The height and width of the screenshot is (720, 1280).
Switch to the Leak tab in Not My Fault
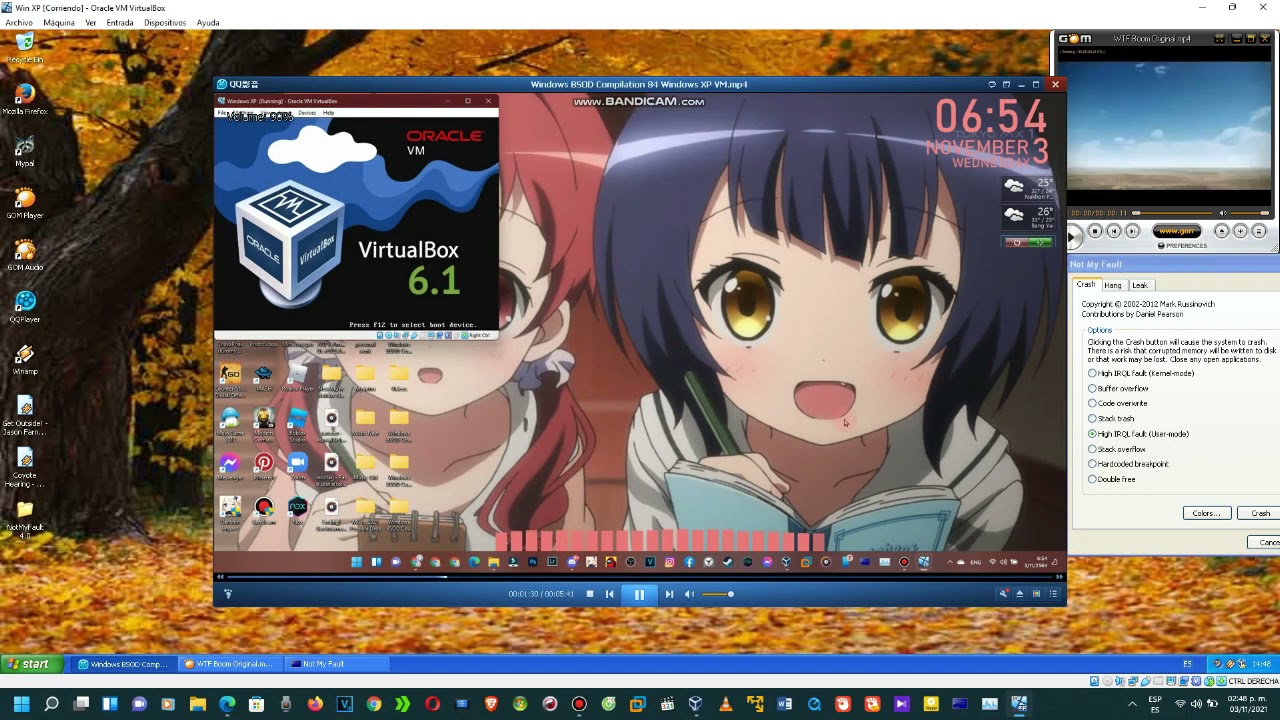pyautogui.click(x=1140, y=286)
